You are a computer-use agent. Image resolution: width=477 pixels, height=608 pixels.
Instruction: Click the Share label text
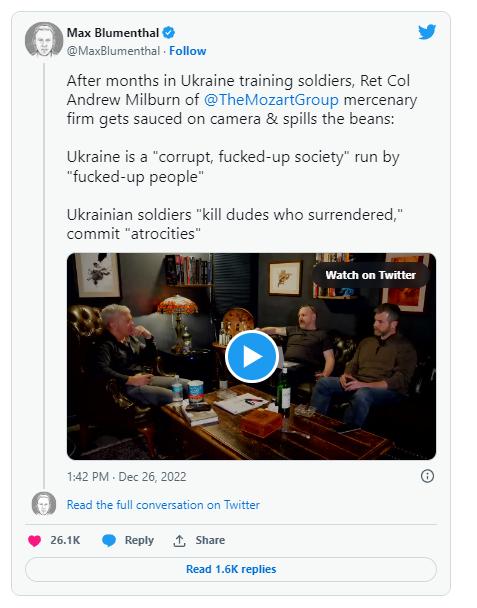[210, 540]
